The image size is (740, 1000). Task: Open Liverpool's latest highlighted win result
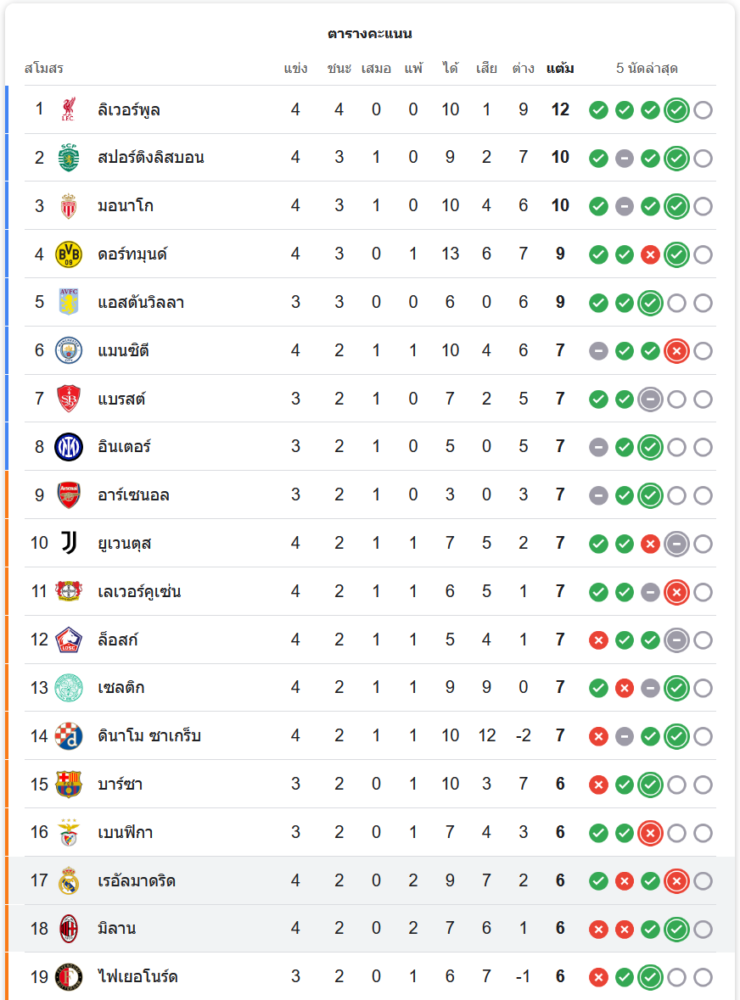tap(676, 110)
